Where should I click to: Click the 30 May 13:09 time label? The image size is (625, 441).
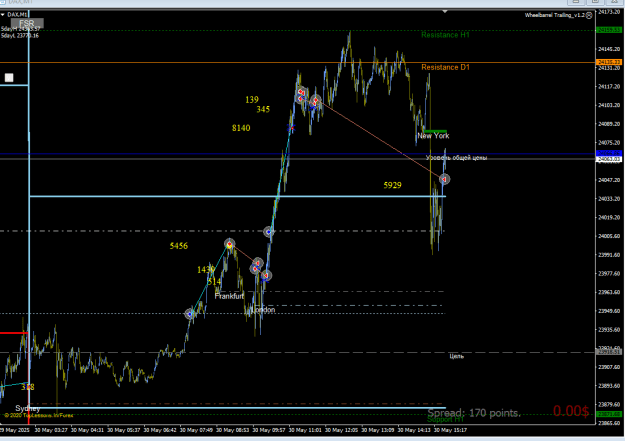pos(378,430)
